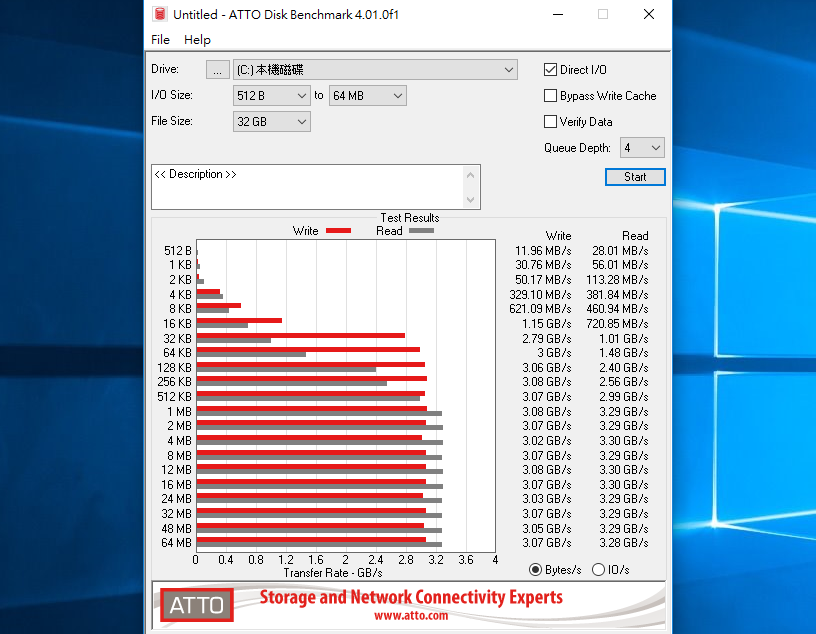
Task: Click the gray Read legend swatch
Action: [422, 231]
